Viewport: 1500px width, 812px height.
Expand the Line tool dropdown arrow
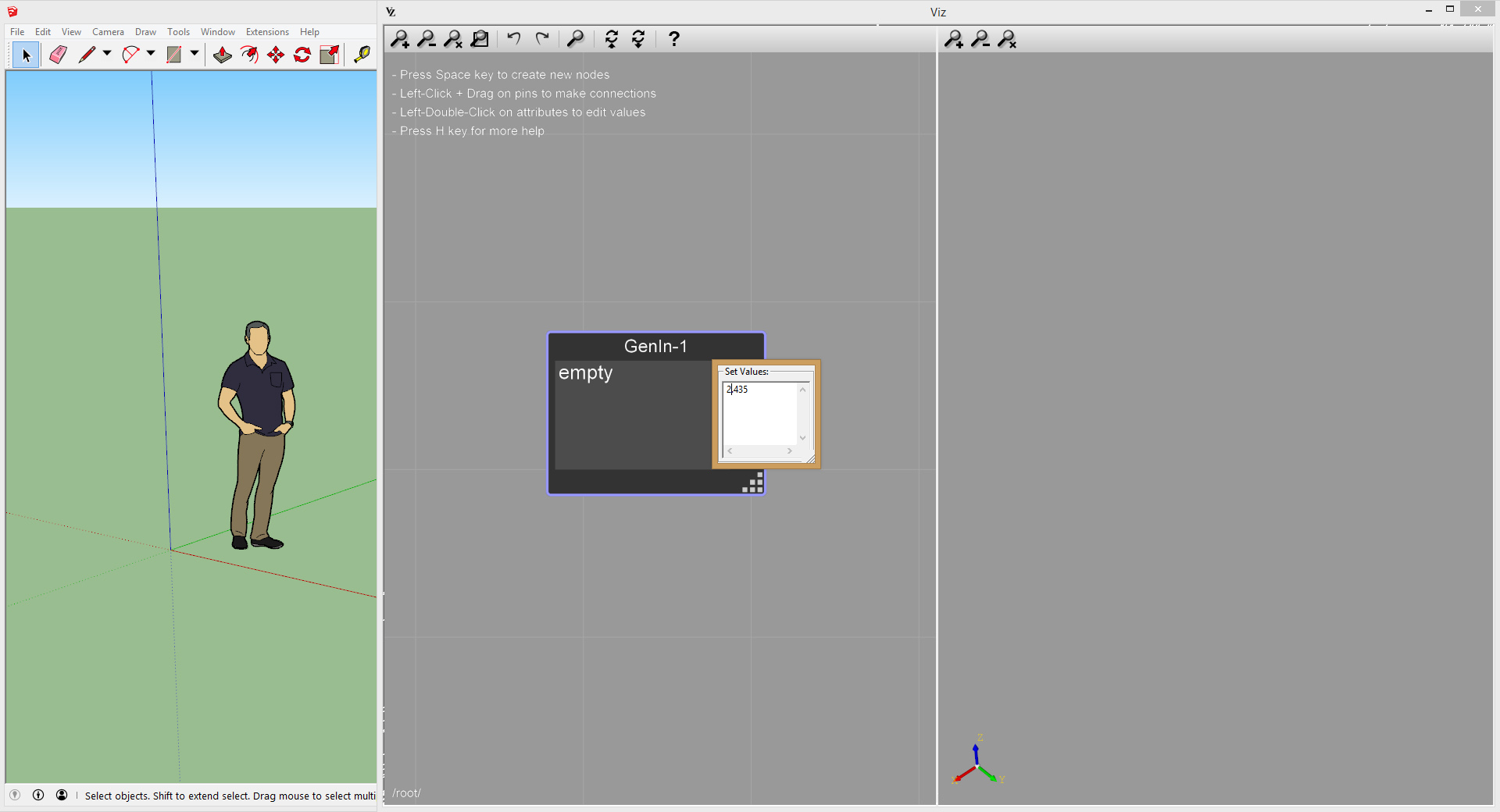pos(107,54)
